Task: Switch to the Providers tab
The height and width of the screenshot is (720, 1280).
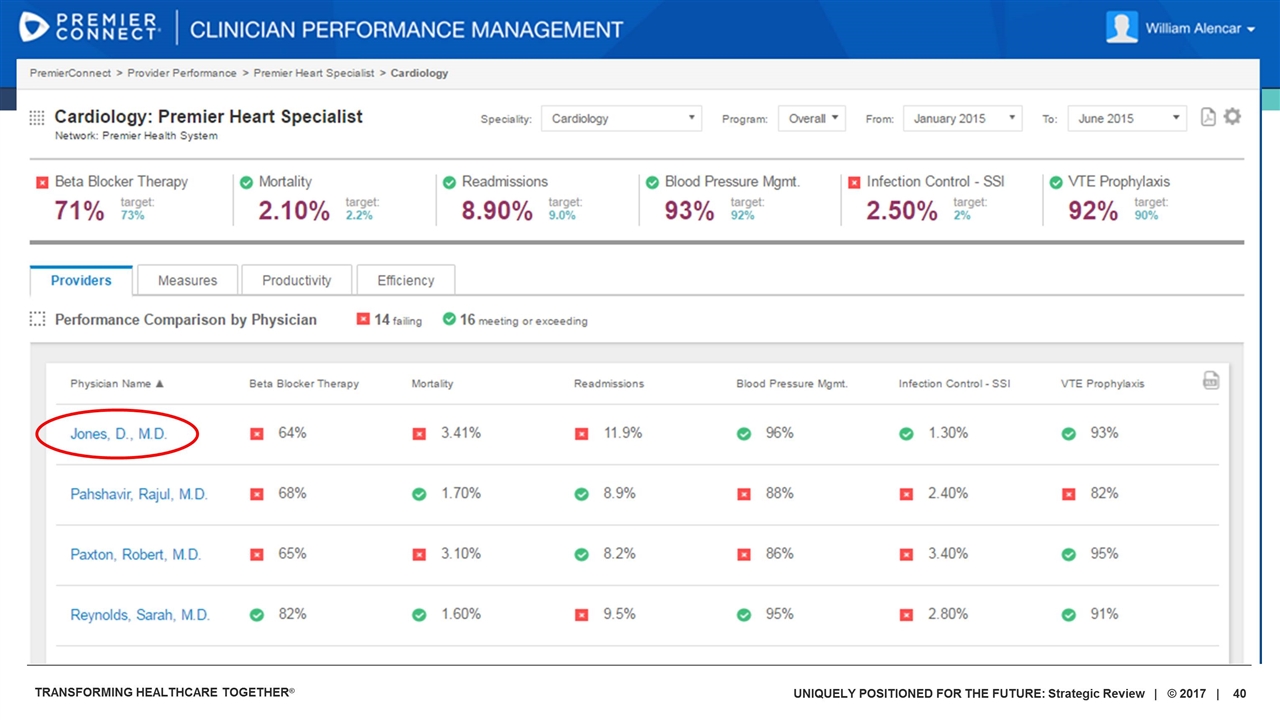Action: tap(81, 280)
